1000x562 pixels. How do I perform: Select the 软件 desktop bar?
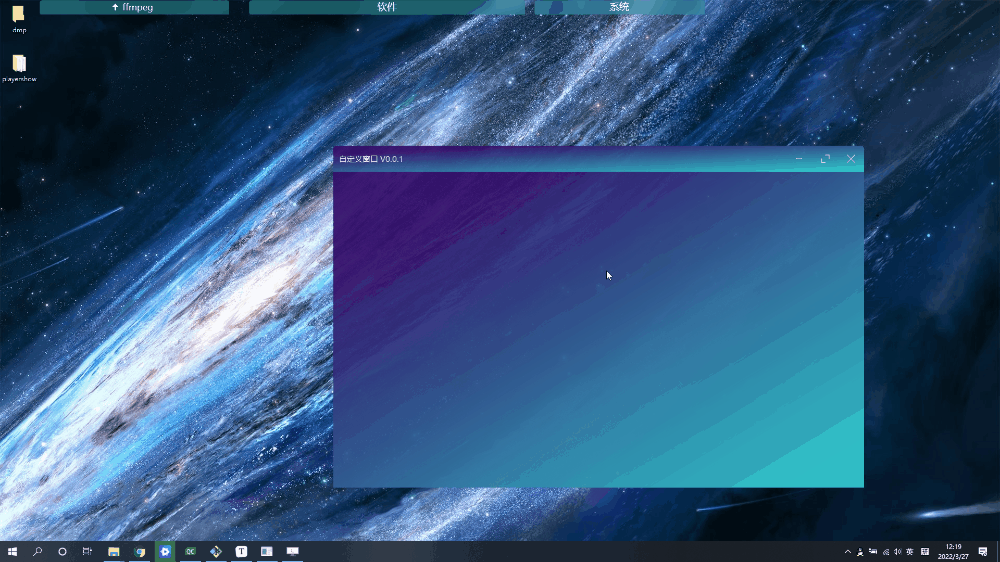tap(386, 7)
